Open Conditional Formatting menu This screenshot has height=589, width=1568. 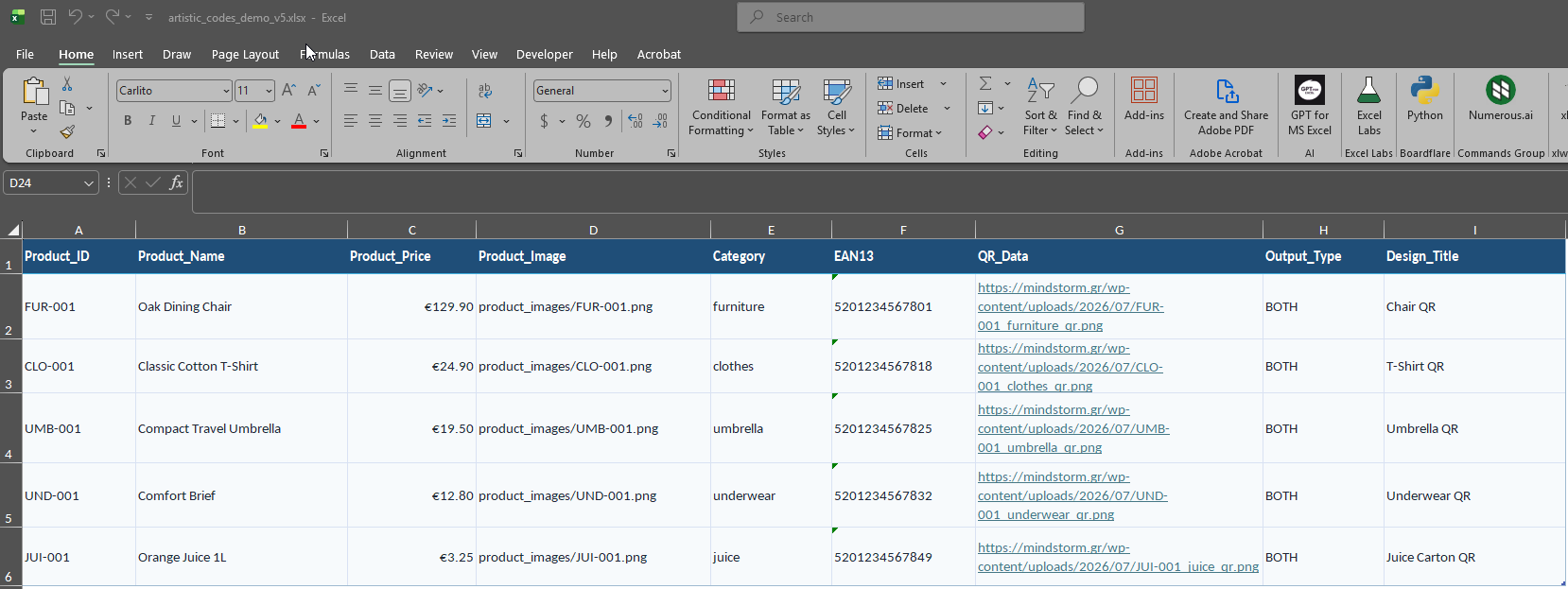[722, 108]
